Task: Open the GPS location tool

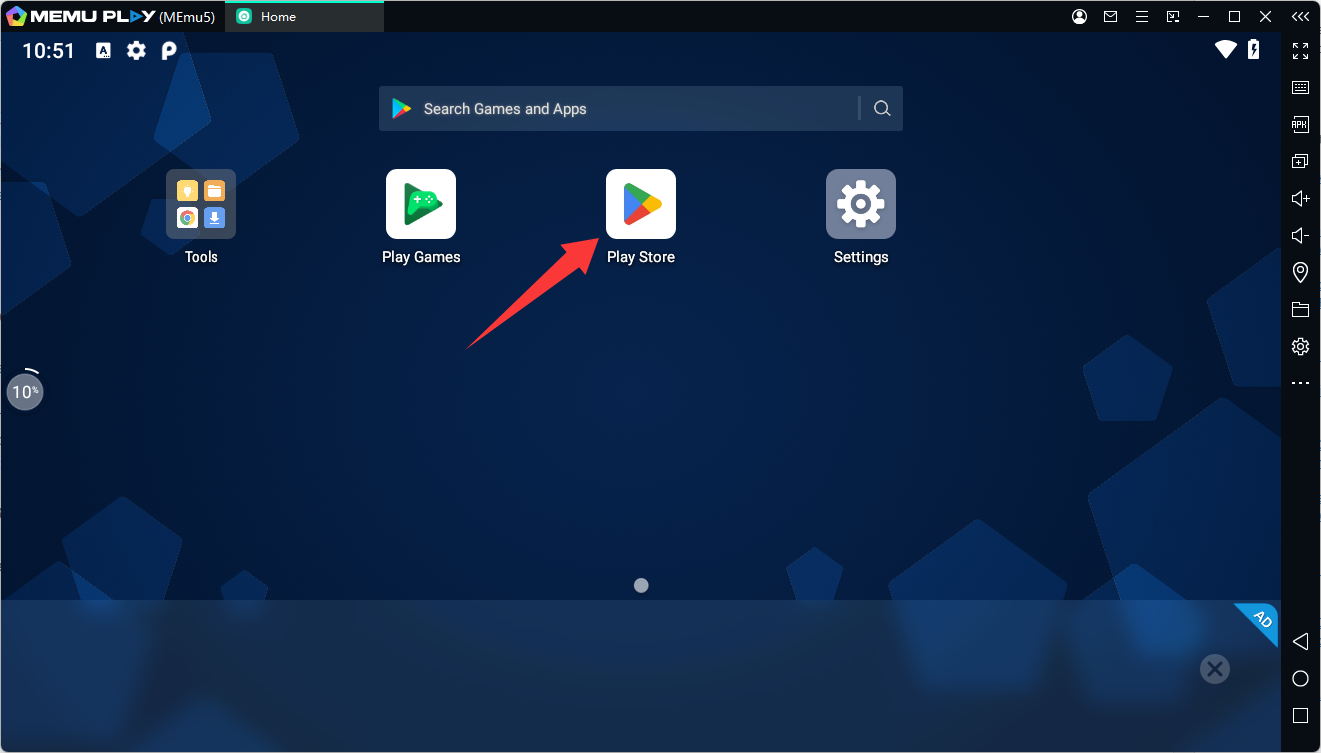Action: pos(1300,272)
